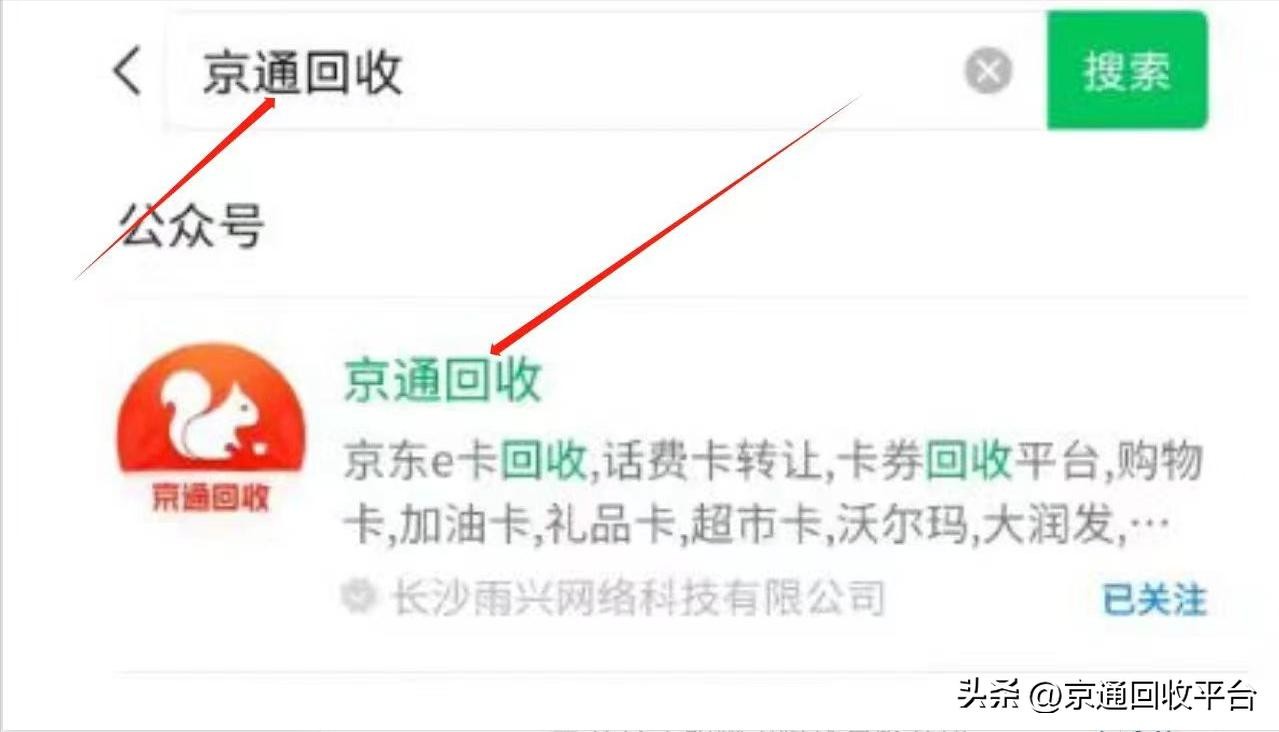Tap the 已关注 follow status

coord(1155,600)
